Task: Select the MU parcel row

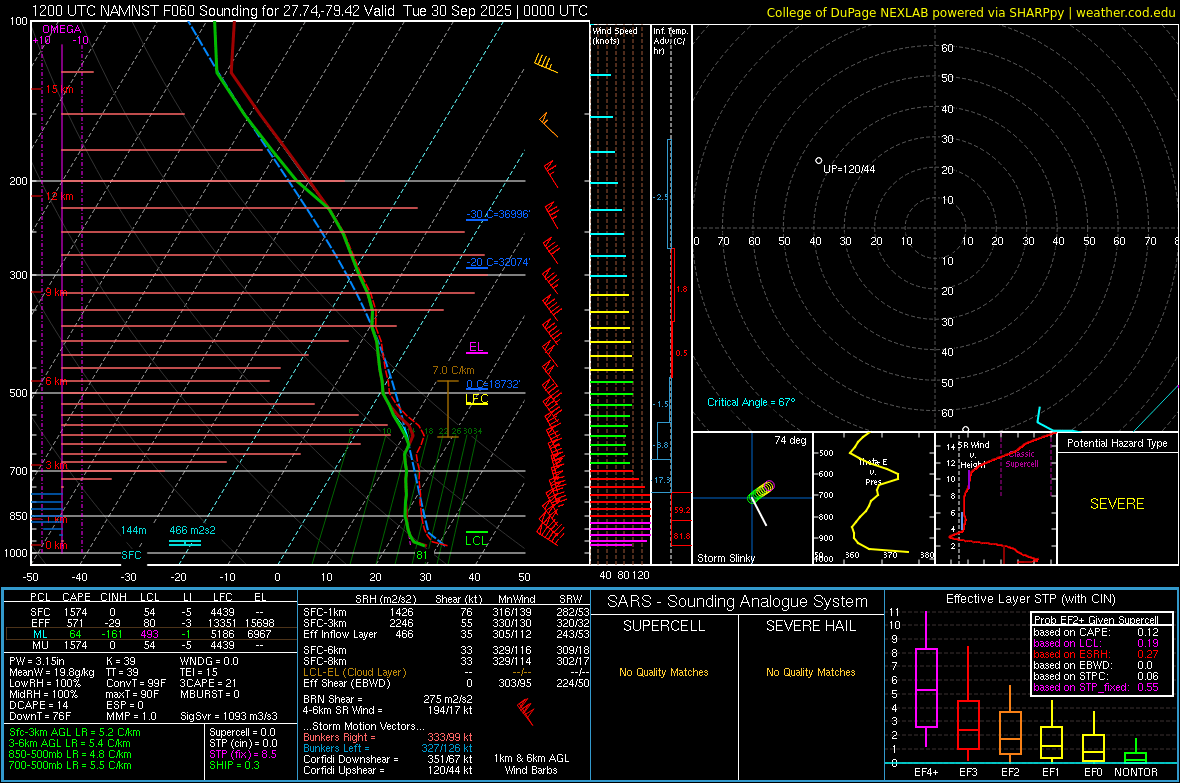Action: point(149,644)
